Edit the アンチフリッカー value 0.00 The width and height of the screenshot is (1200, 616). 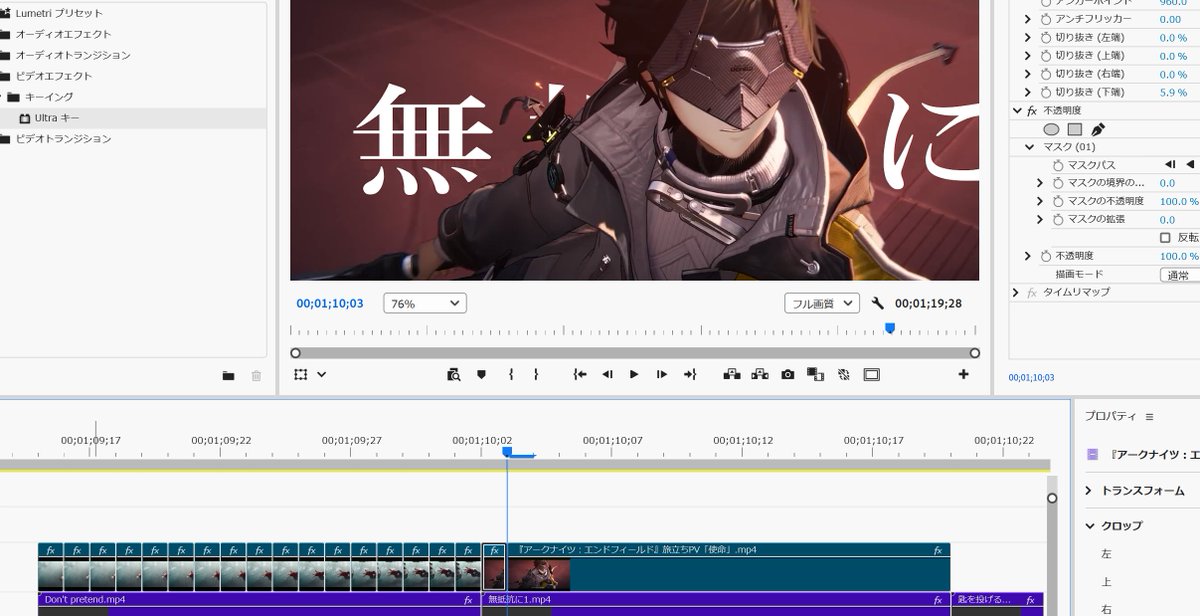(1170, 20)
